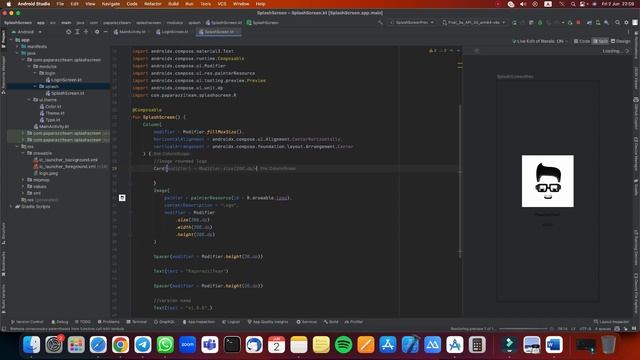The image size is (640, 360).
Task: Open the Build tool window button
Action: tap(331, 322)
